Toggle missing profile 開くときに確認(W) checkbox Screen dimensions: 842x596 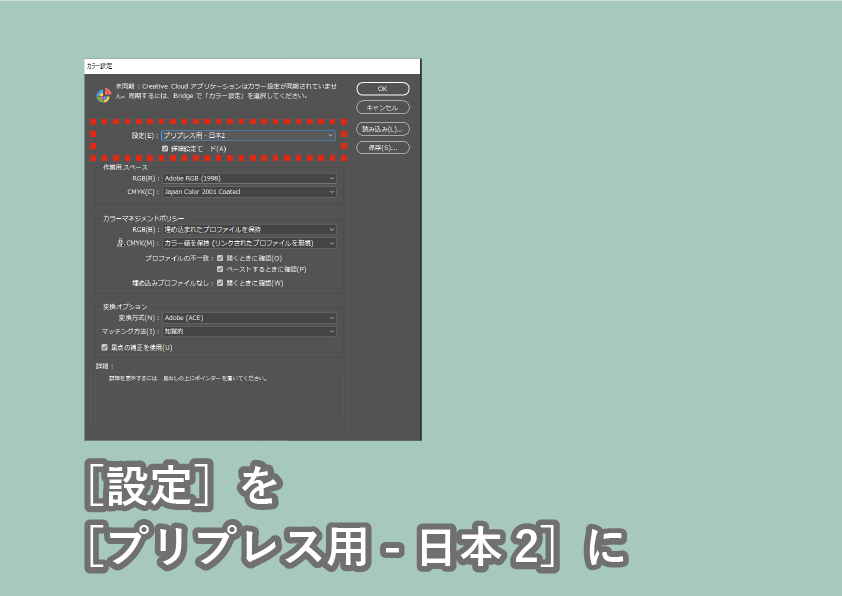pyautogui.click(x=220, y=283)
